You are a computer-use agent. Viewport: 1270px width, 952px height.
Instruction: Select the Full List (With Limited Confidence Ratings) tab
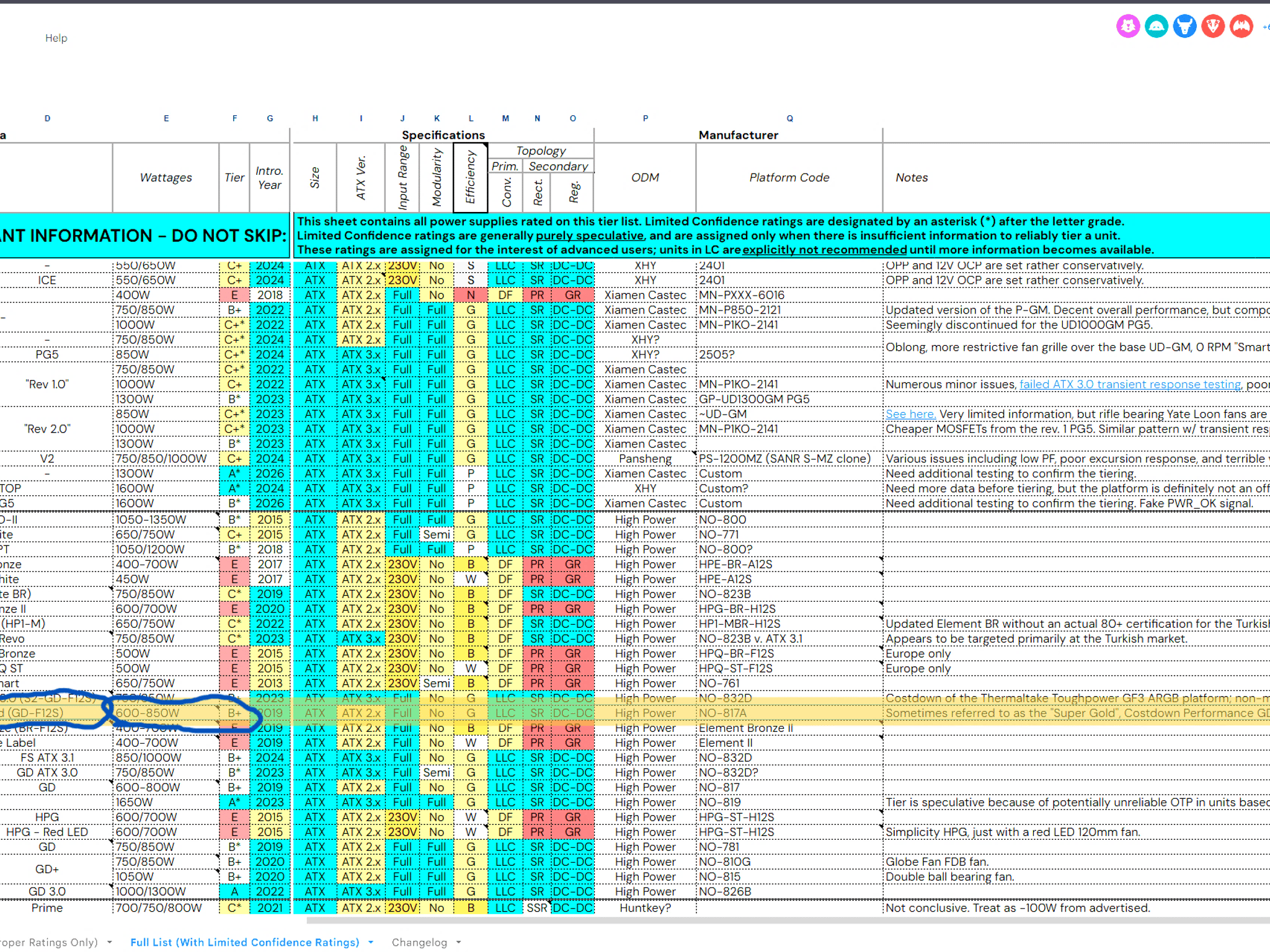(x=244, y=942)
